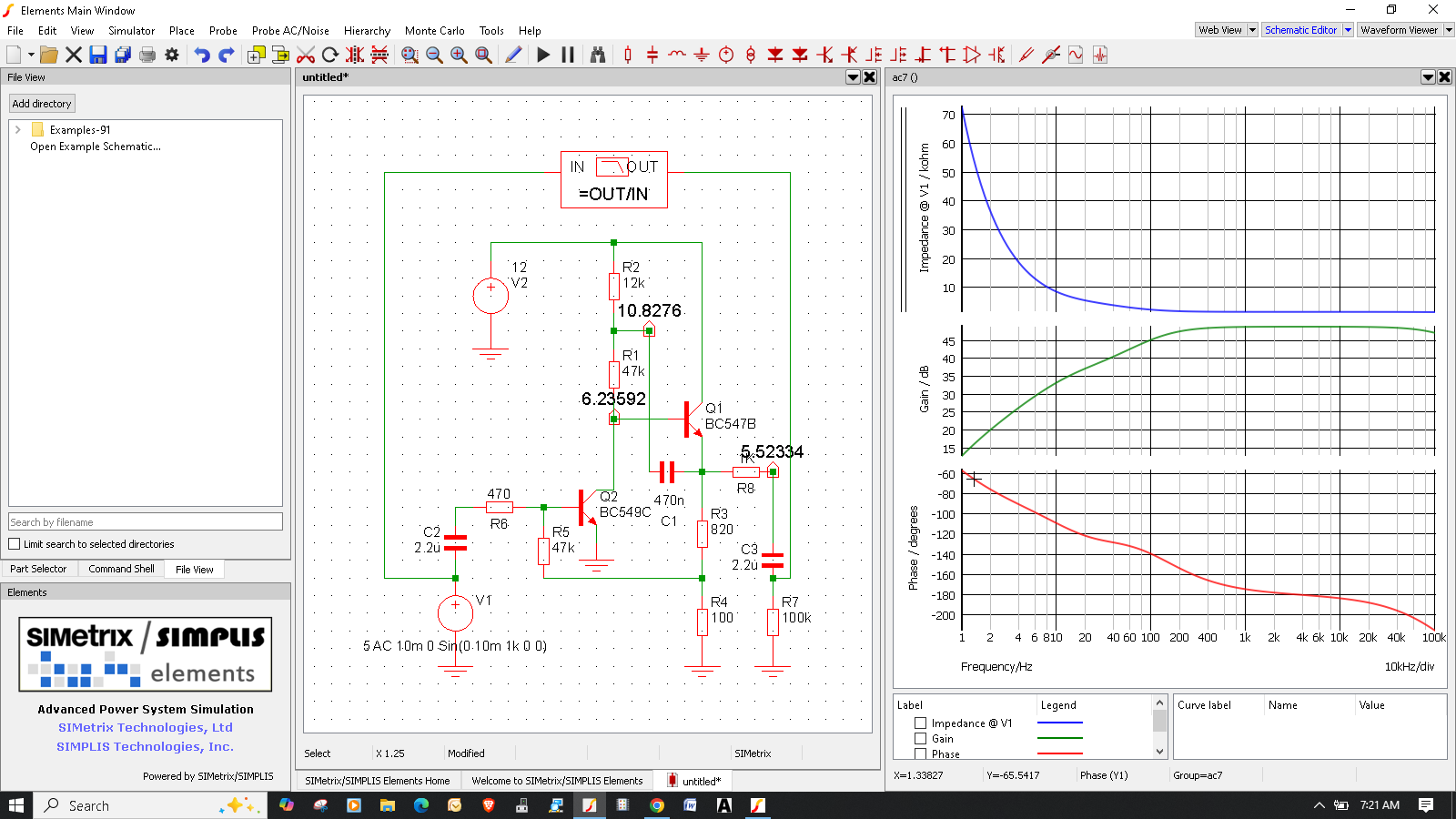Enable the Impedance @ V1 curve checkbox

(920, 723)
